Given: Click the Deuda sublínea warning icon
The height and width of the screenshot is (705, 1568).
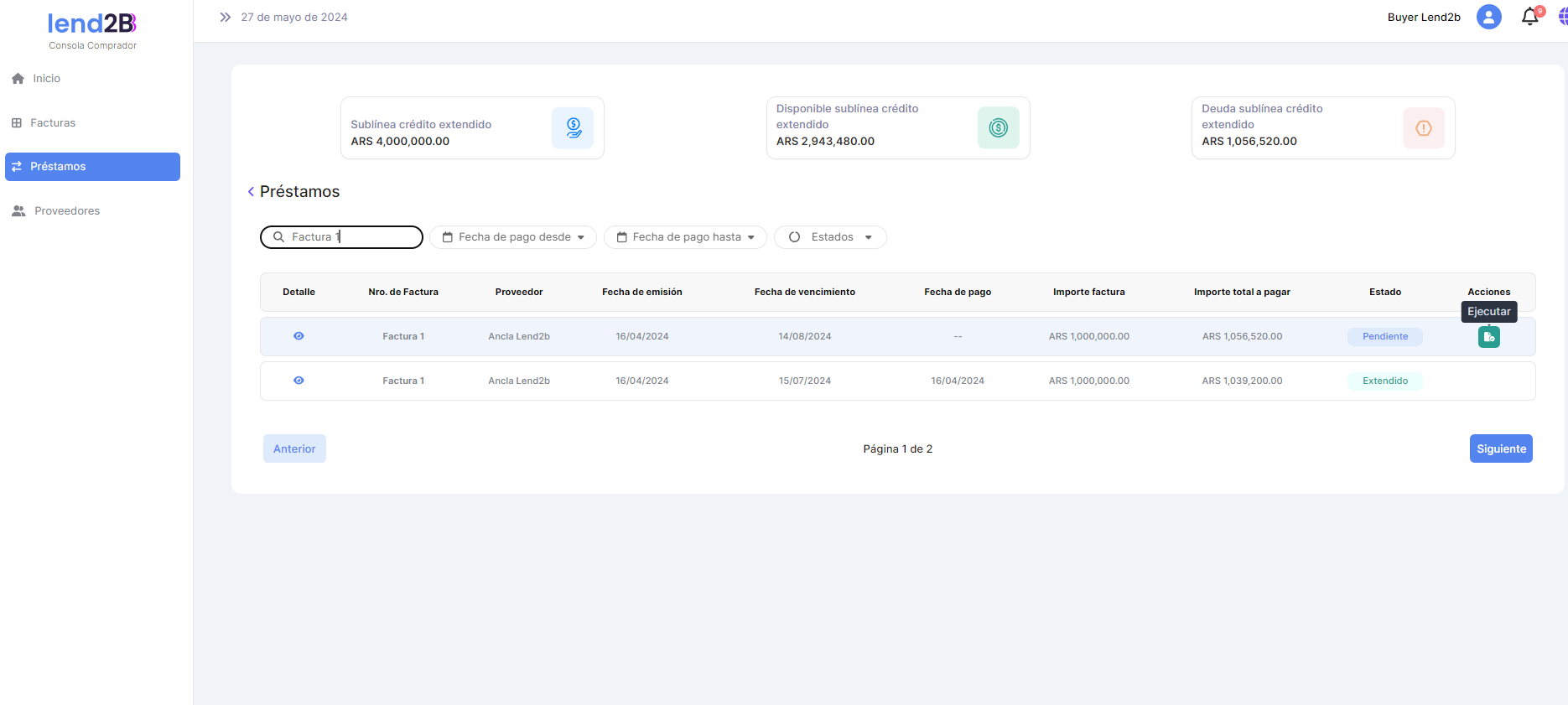Looking at the screenshot, I should (x=1423, y=128).
